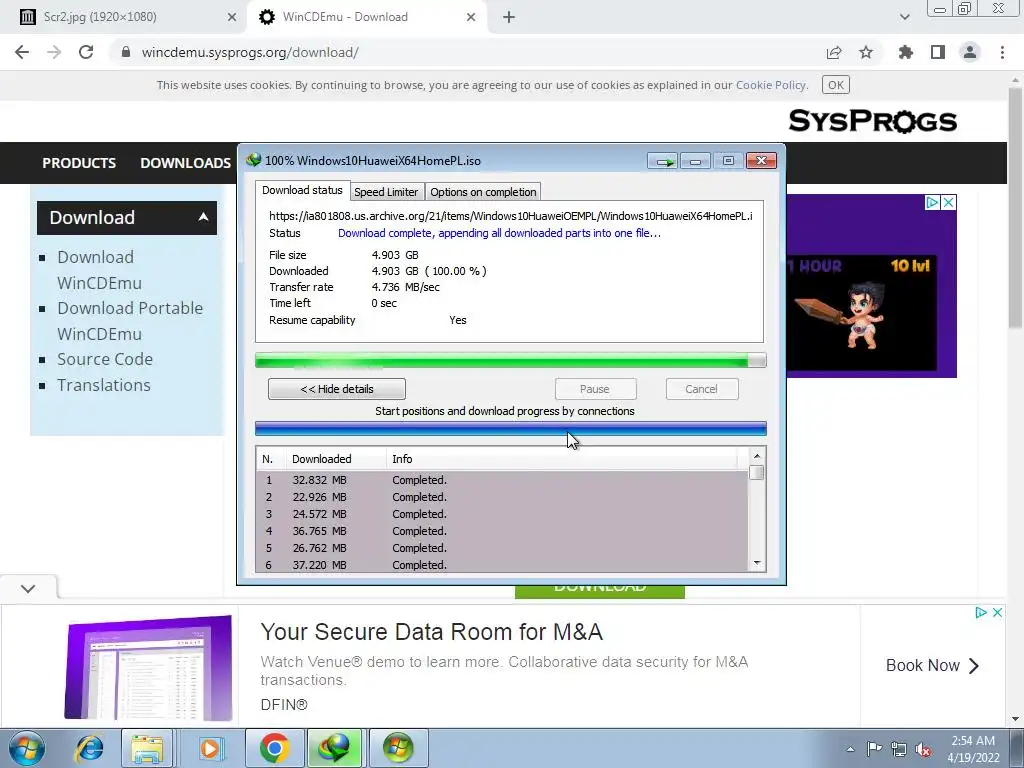This screenshot has width=1024, height=768.
Task: Click the Downloaded column header
Action: click(336, 459)
